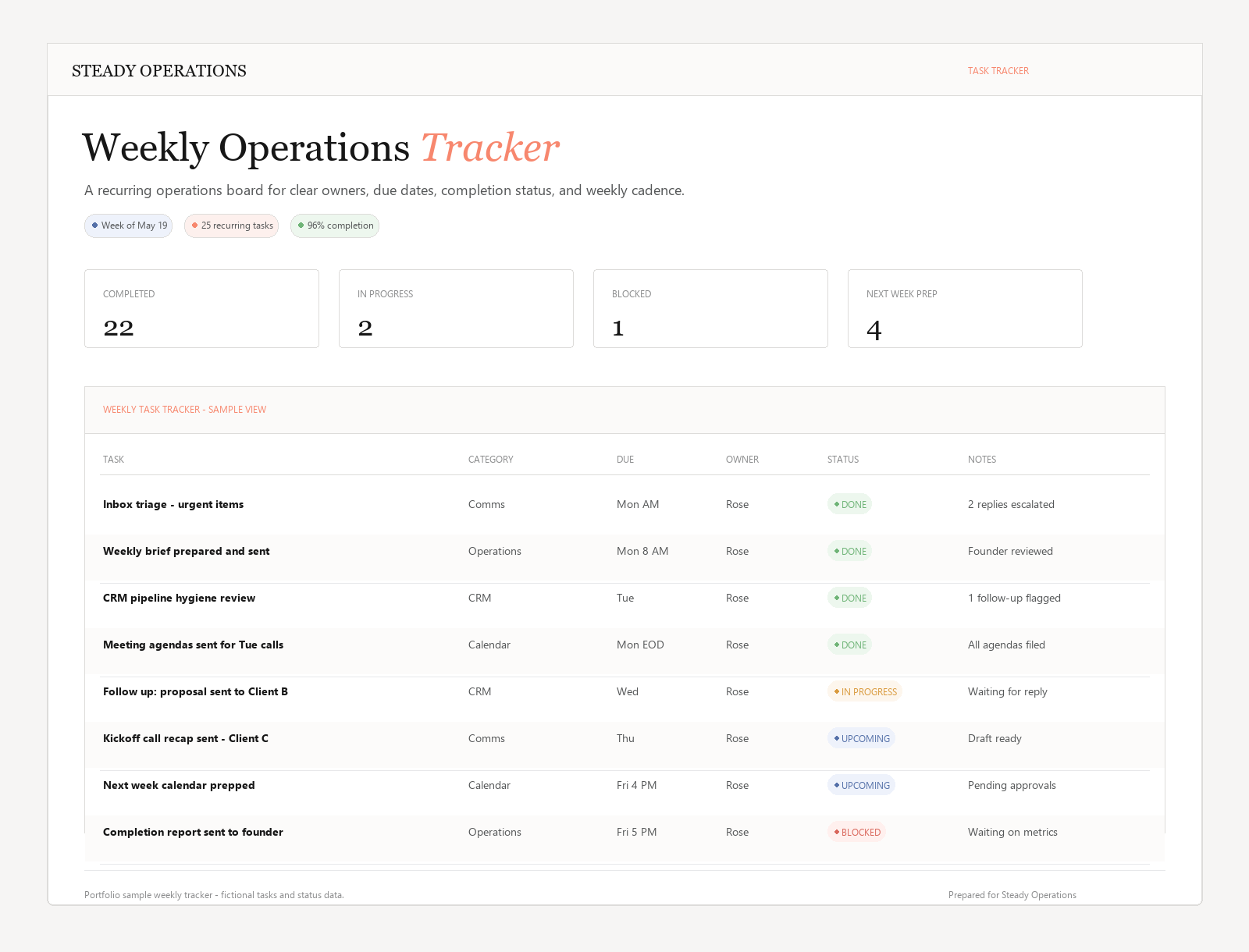Screen dimensions: 1249x952
Task: Click 'CRM' category in Follow up row
Action: (x=480, y=691)
